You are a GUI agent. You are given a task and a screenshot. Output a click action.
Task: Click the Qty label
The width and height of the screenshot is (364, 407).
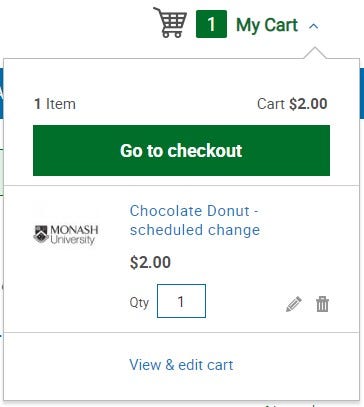coord(139,303)
